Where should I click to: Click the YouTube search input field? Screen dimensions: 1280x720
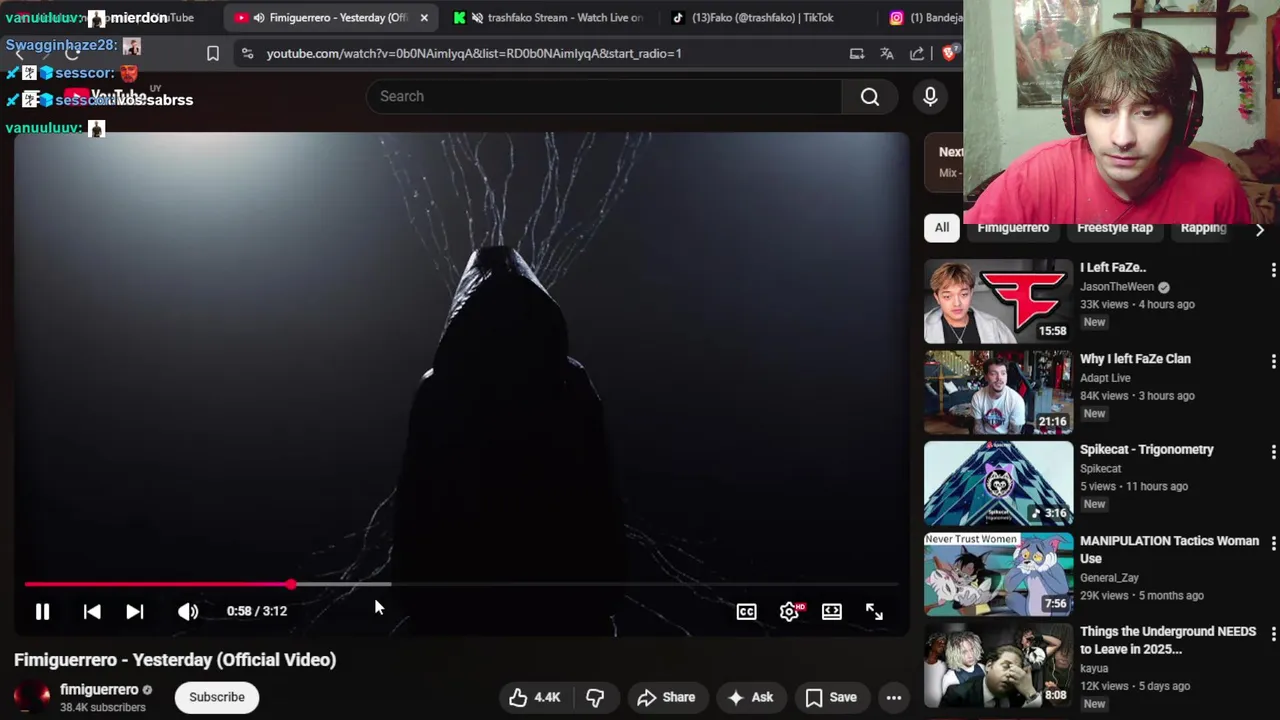click(604, 96)
